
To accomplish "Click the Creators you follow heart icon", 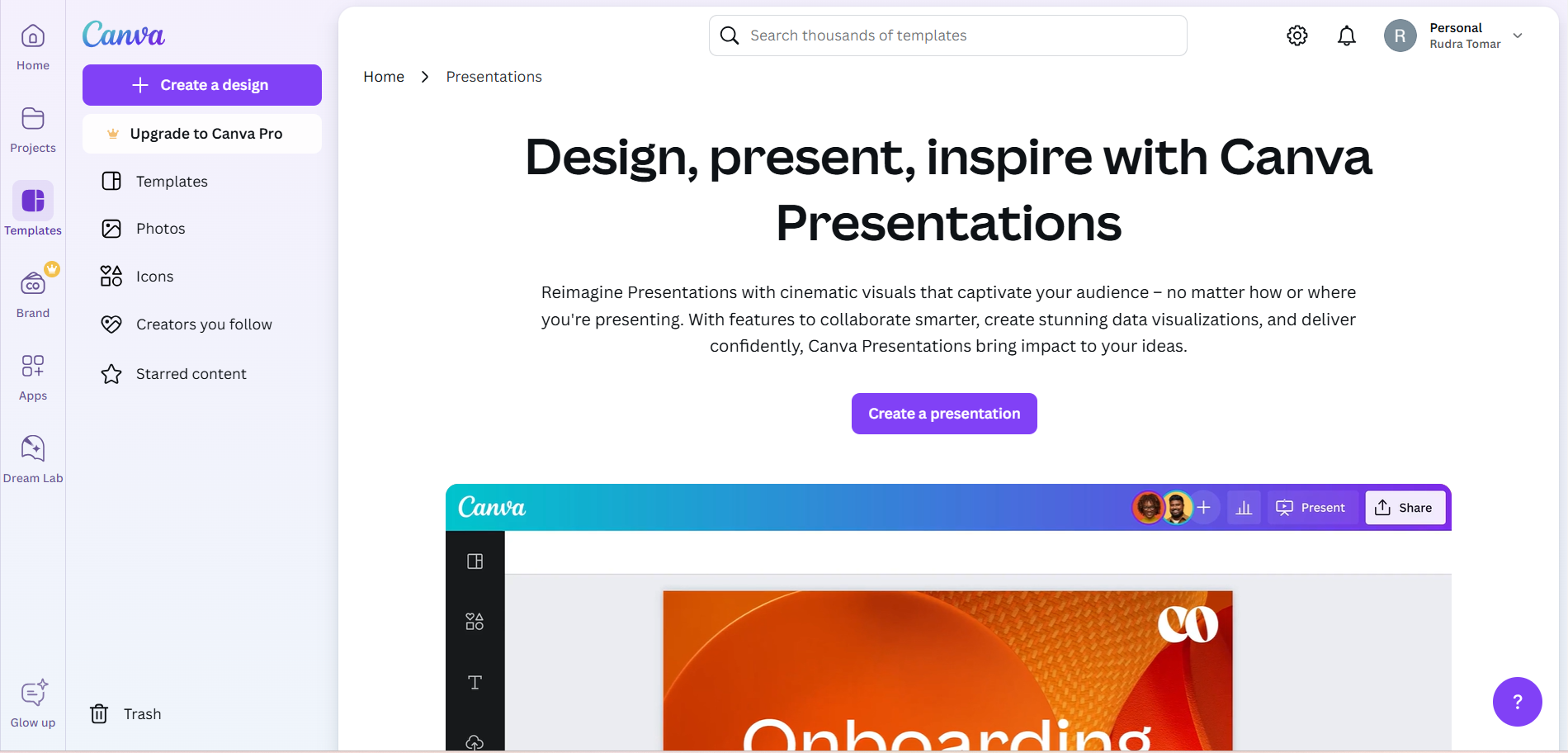I will 111,324.
